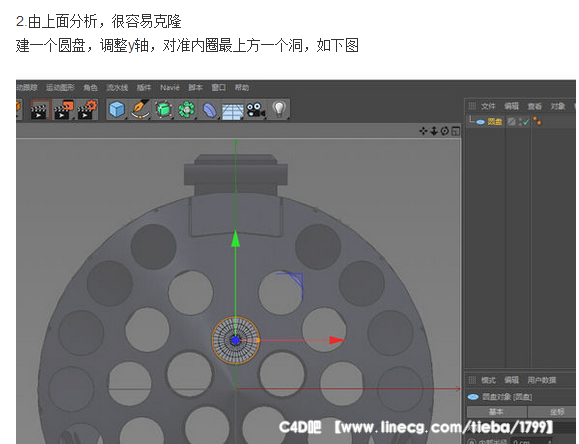579x444 pixels.
Task: Open the 脚本 menu
Action: point(195,88)
